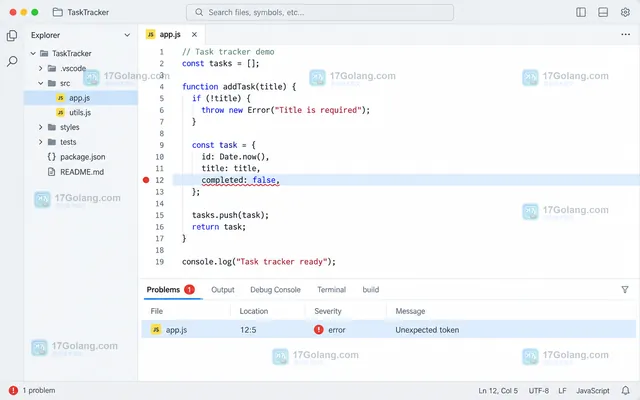This screenshot has width=640, height=400.
Task: Switch to the Debug Console tab
Action: pyautogui.click(x=275, y=289)
